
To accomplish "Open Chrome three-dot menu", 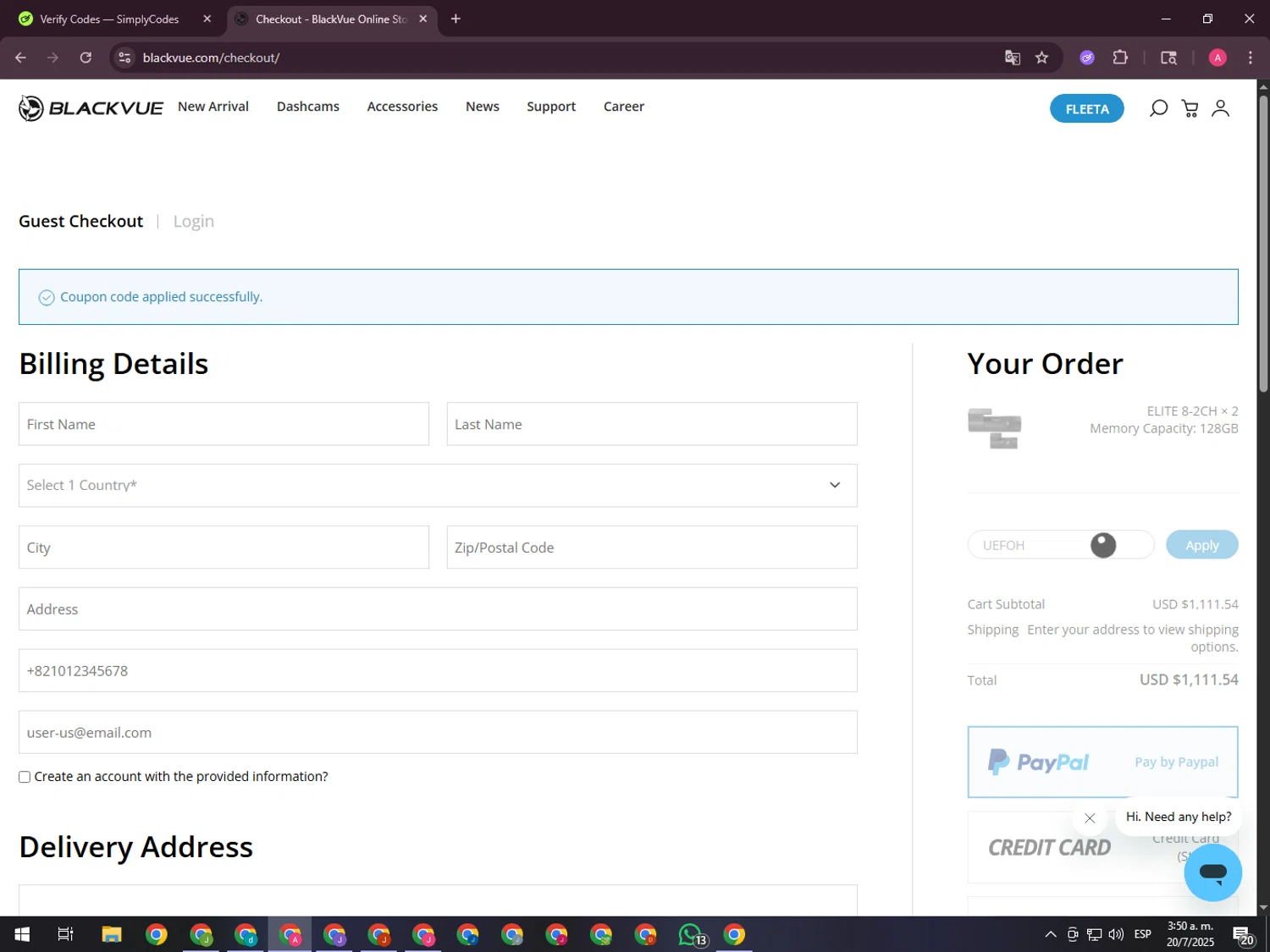I will [1250, 58].
